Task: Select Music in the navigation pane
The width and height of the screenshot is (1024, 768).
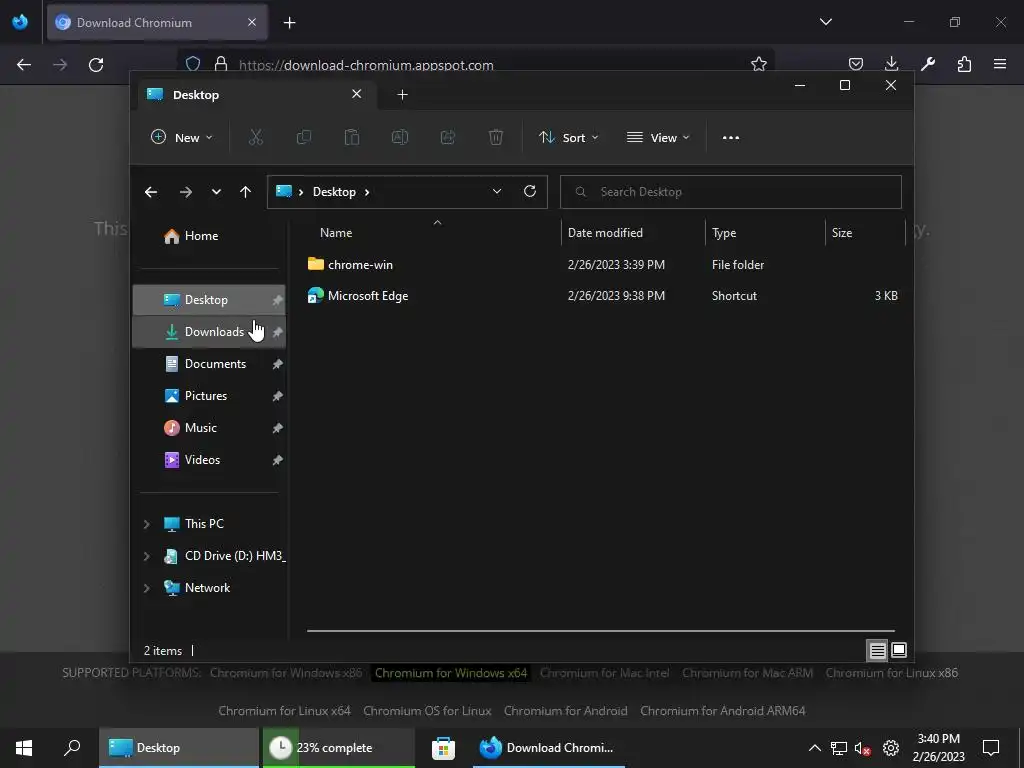Action: pyautogui.click(x=209, y=428)
